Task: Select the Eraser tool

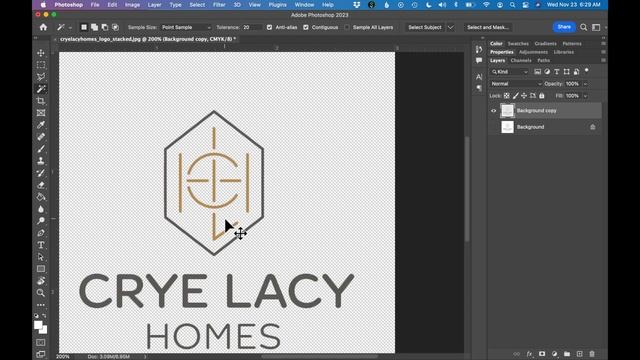Action: point(41,185)
